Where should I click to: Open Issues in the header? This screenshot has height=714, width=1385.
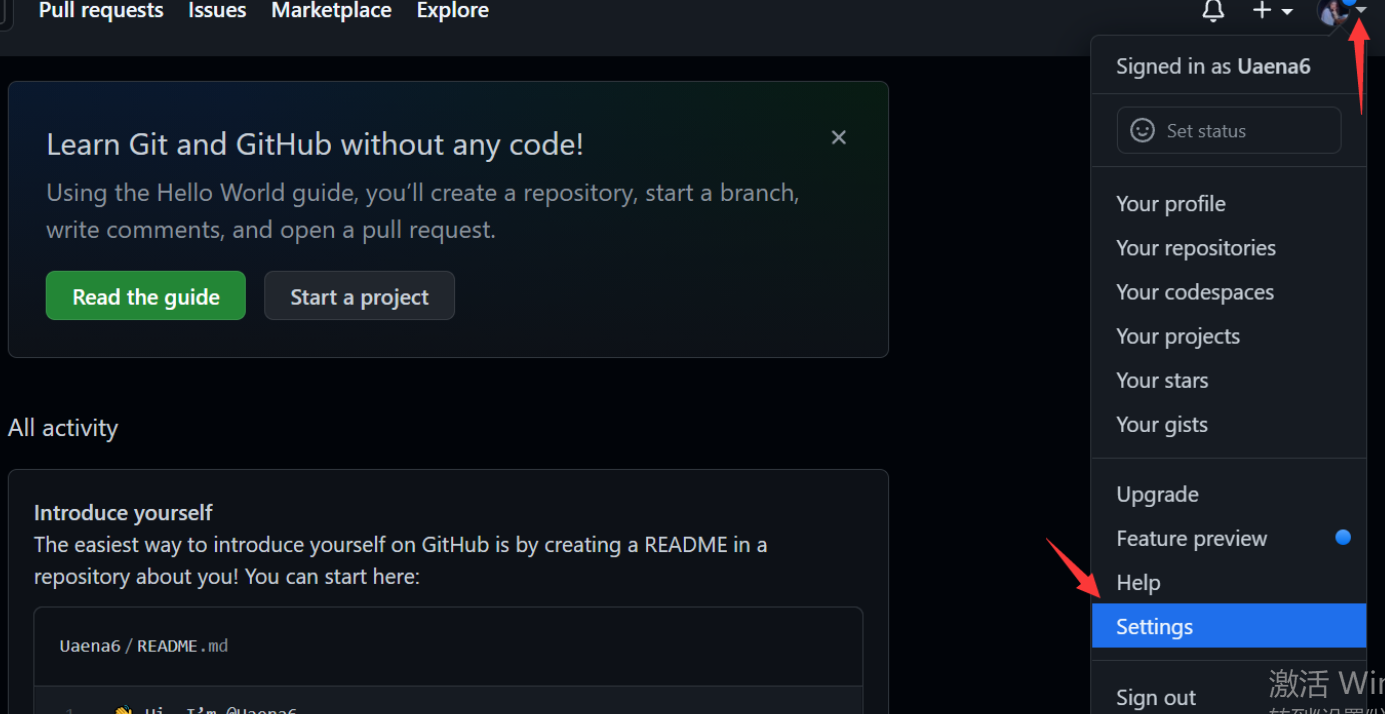click(x=217, y=10)
